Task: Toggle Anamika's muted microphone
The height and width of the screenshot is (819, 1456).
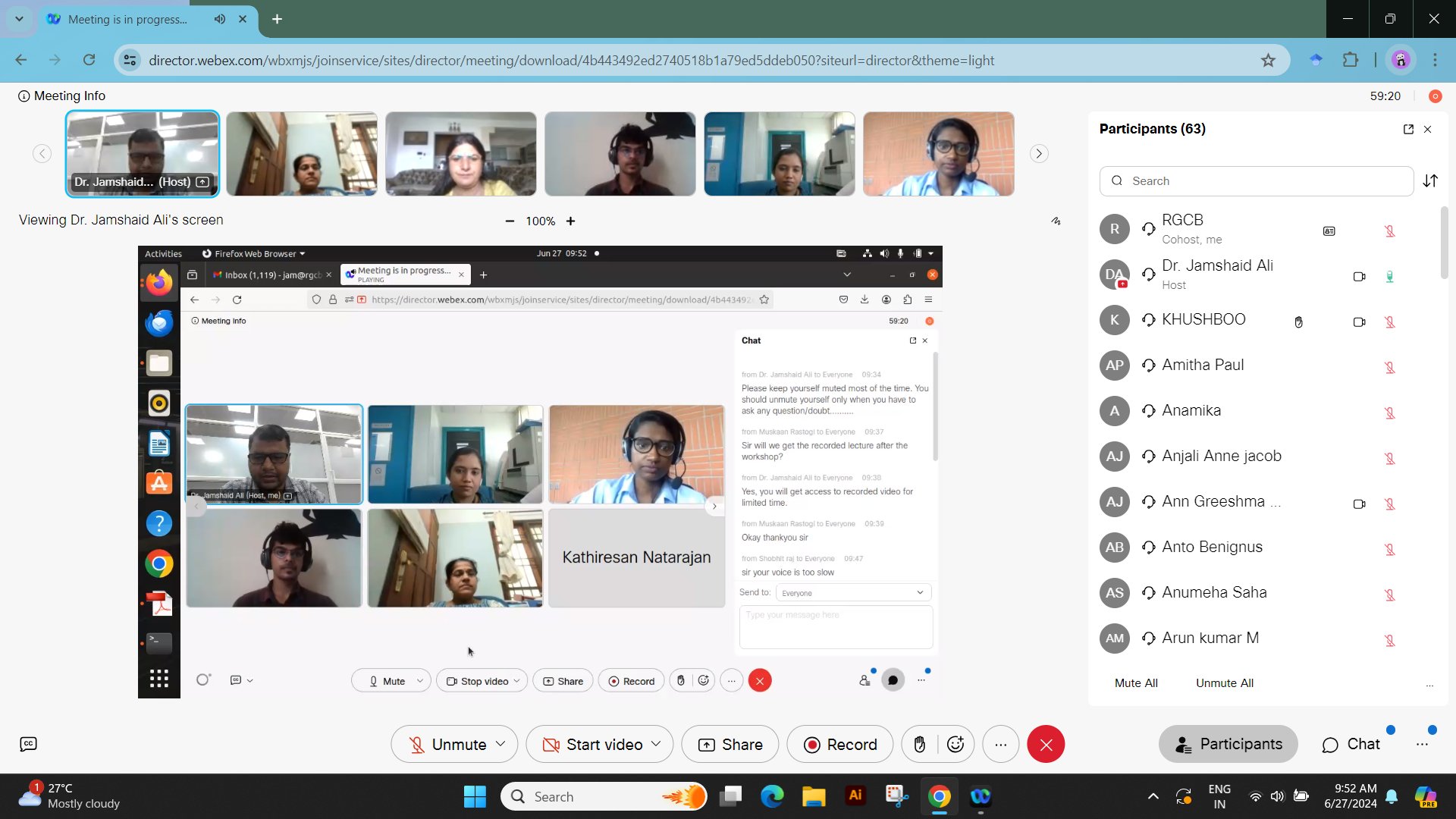Action: (1390, 413)
